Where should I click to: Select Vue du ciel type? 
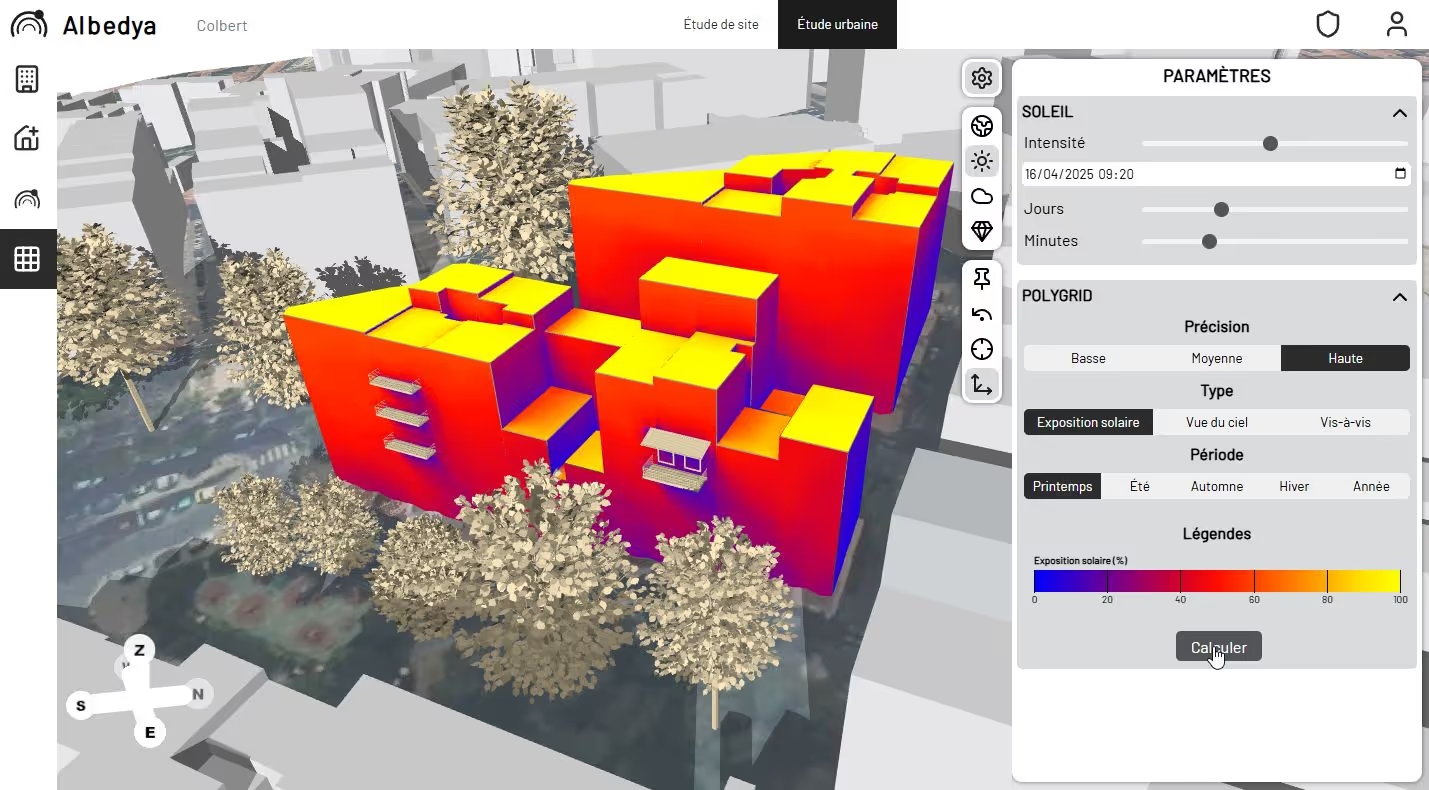tap(1216, 422)
